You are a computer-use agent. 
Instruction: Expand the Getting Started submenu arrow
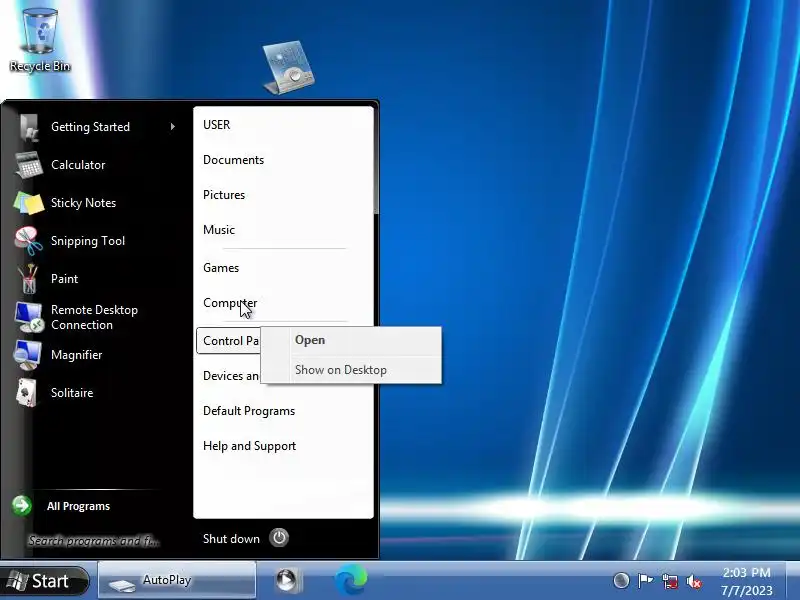click(x=173, y=127)
